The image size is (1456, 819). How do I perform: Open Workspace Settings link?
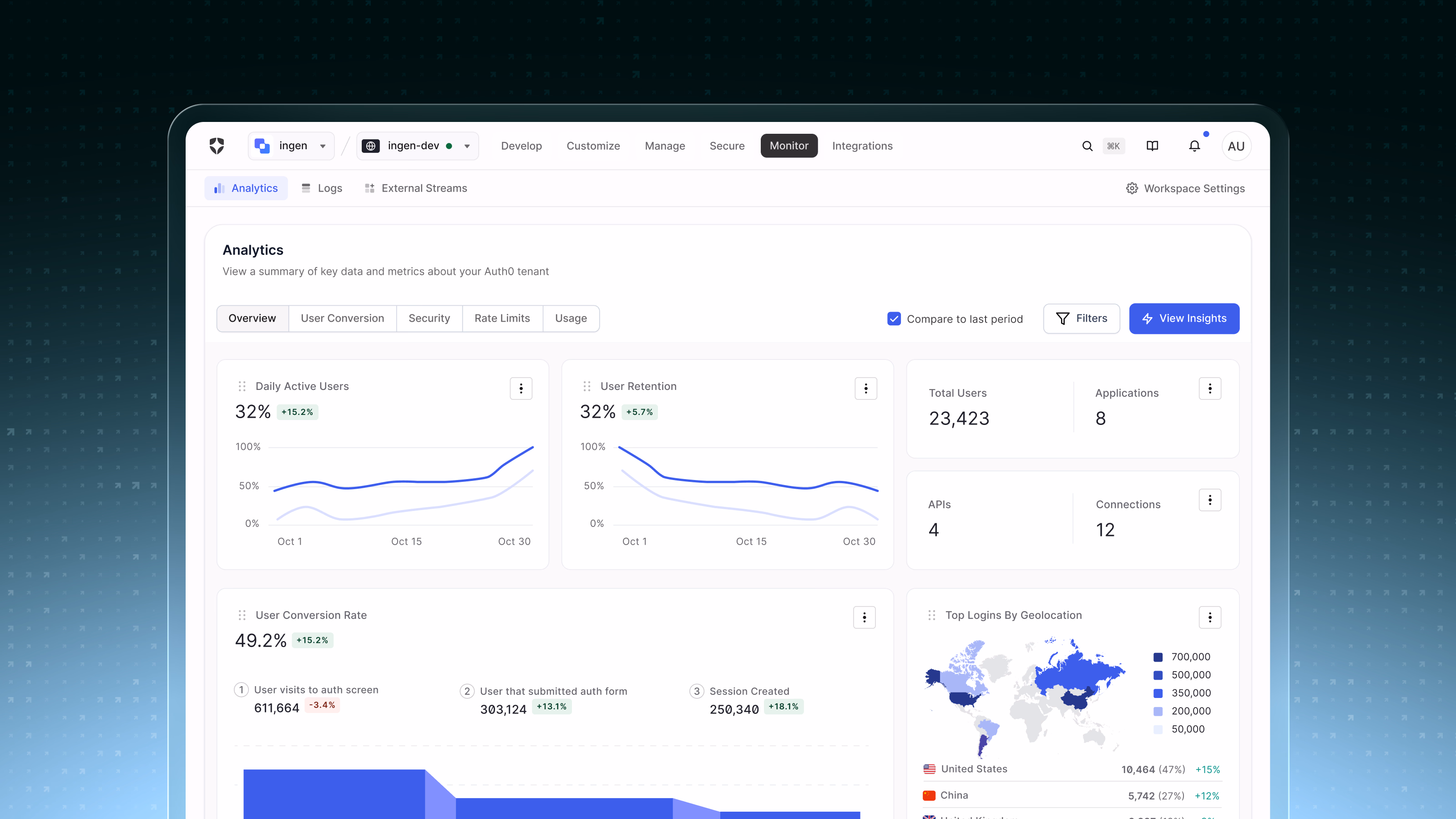[x=1185, y=188]
